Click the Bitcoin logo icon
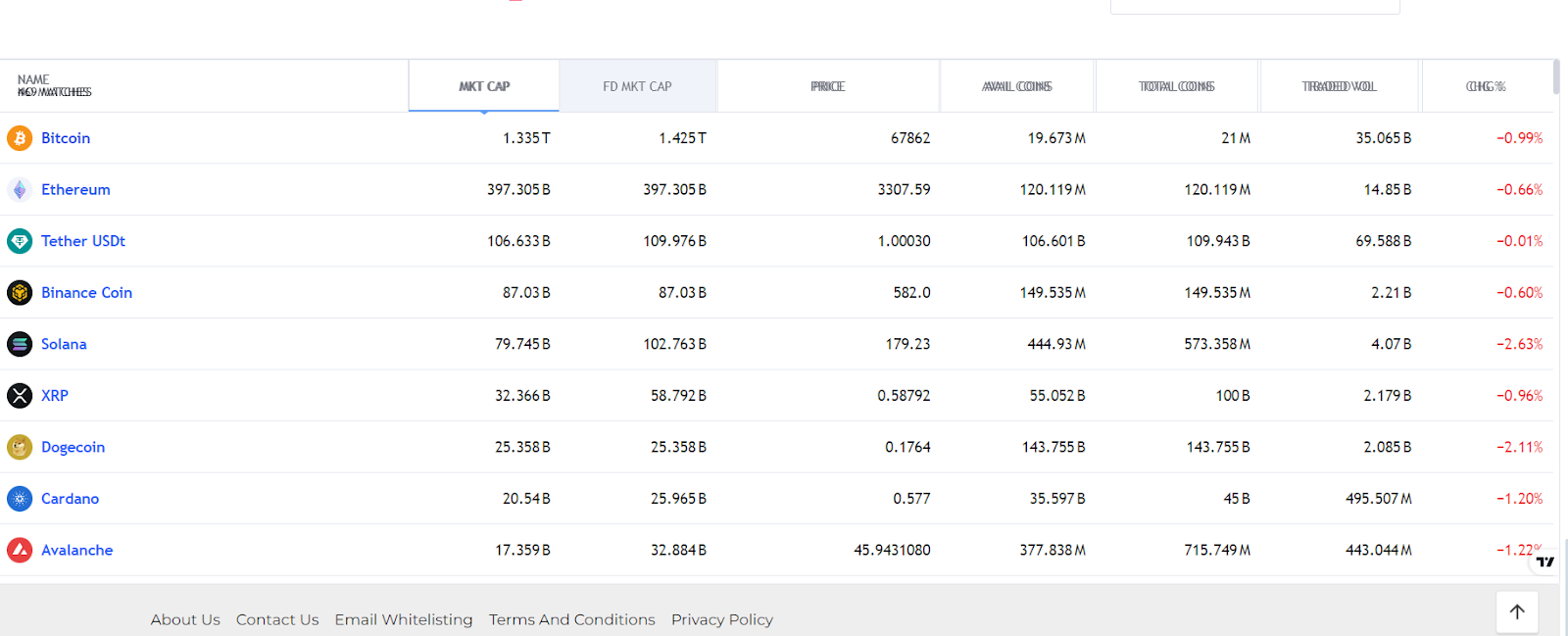This screenshot has height=636, width=1568. pyautogui.click(x=20, y=138)
